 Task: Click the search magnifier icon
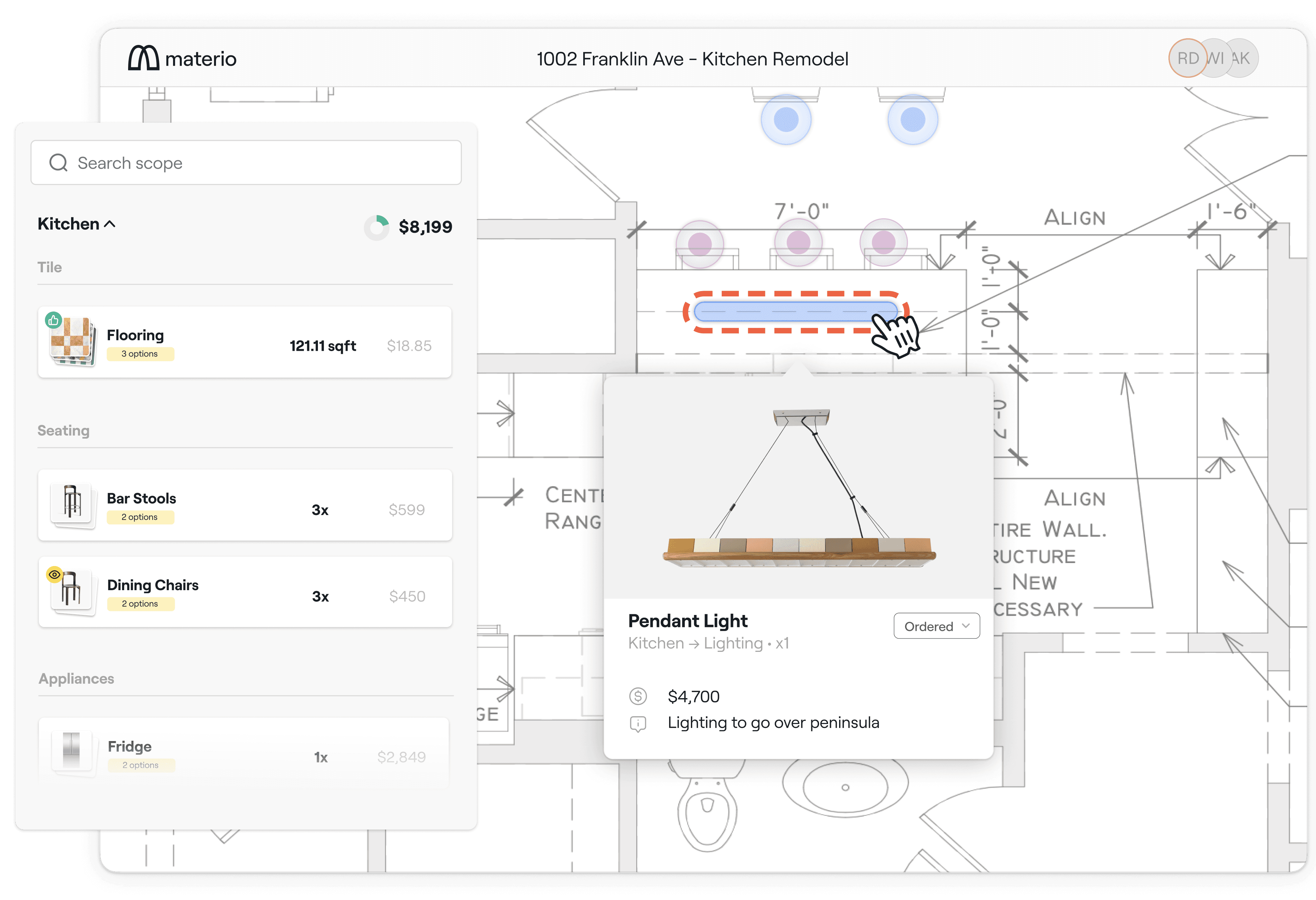58,163
